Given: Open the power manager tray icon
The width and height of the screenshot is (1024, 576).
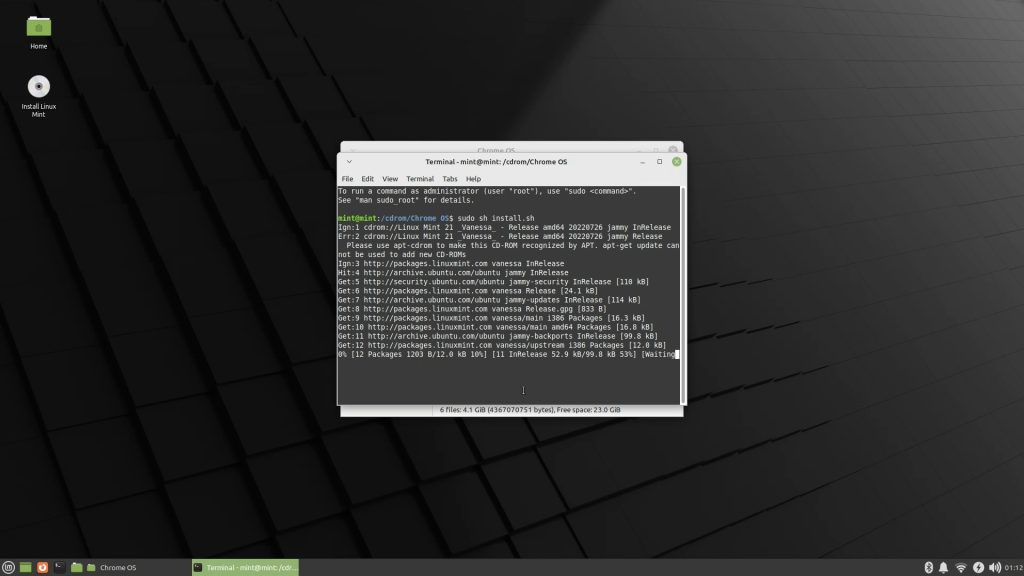Looking at the screenshot, I should coord(978,567).
